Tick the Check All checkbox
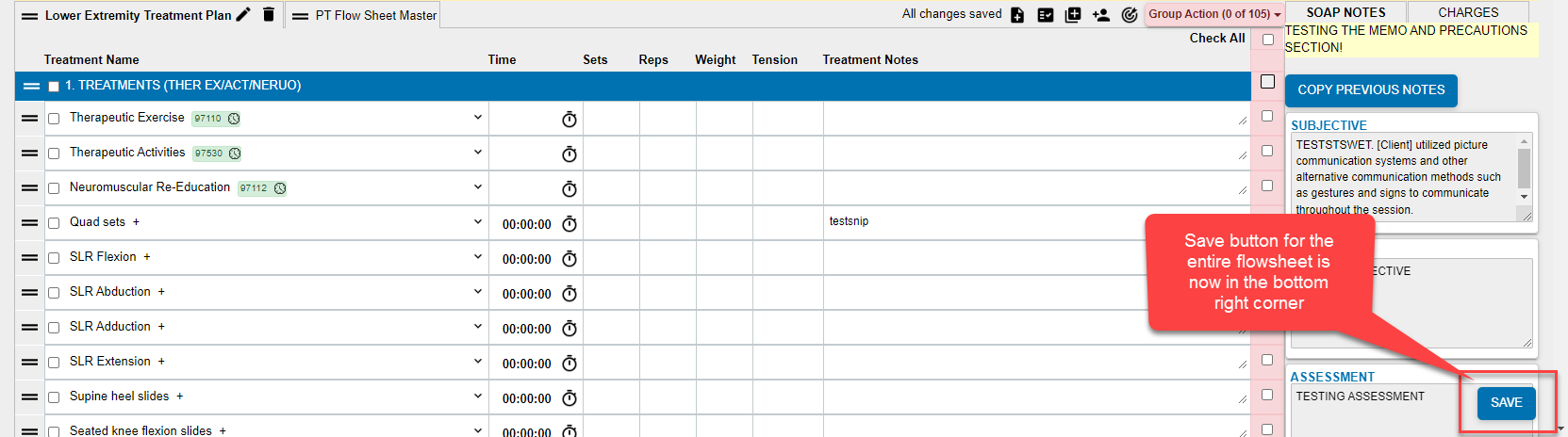Screen dimensions: 1568x437 tap(1268, 40)
